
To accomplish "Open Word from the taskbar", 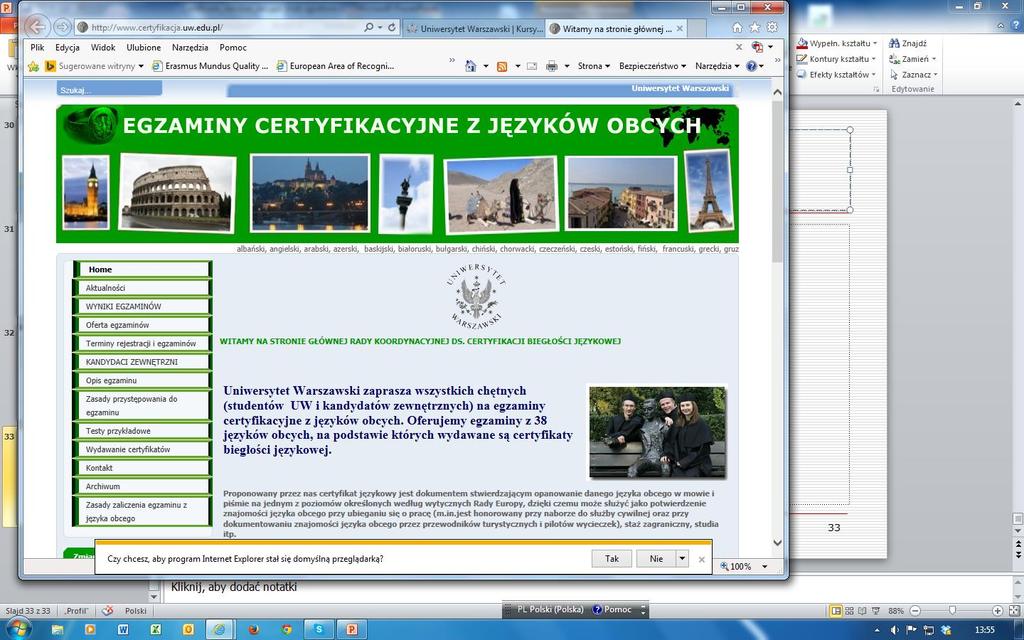I will click(123, 629).
